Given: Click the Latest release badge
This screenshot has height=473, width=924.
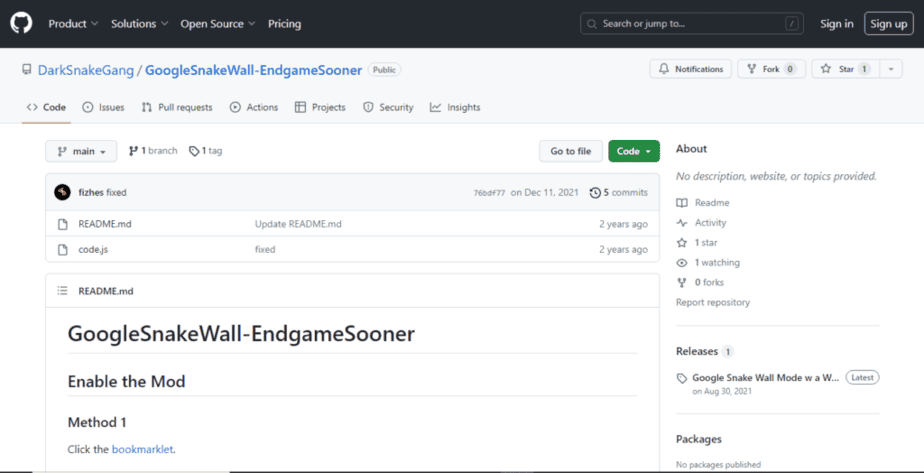Looking at the screenshot, I should pos(863,377).
